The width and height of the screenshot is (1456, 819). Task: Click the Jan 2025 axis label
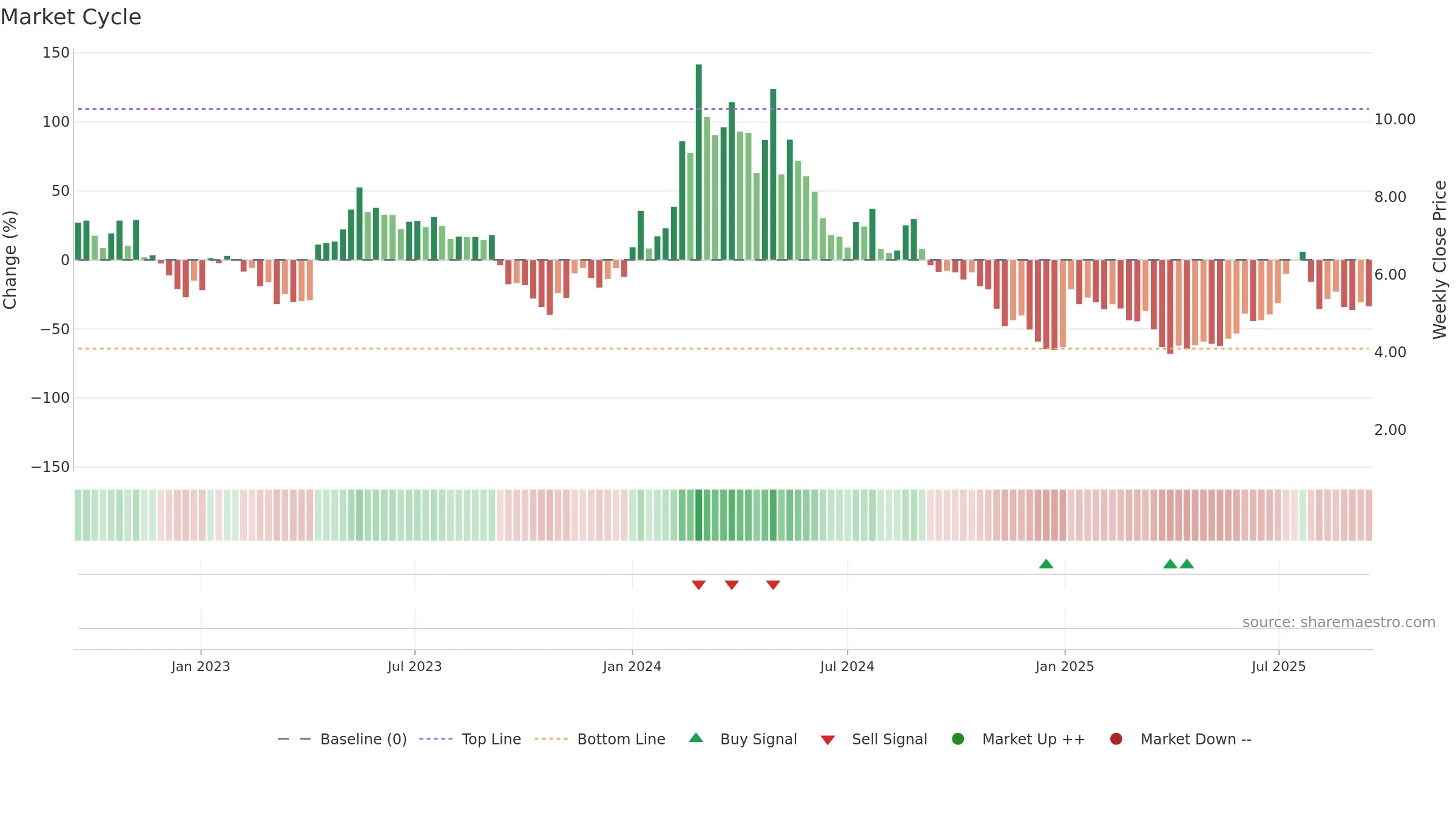1065,667
